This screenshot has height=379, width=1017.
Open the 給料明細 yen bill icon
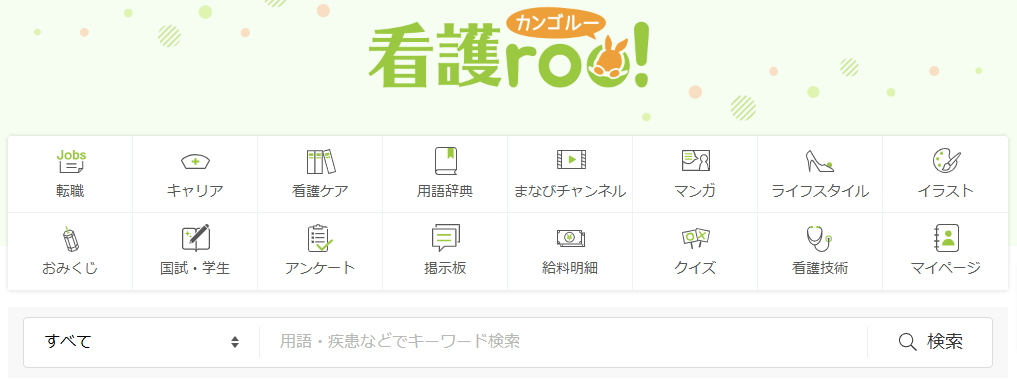[571, 238]
